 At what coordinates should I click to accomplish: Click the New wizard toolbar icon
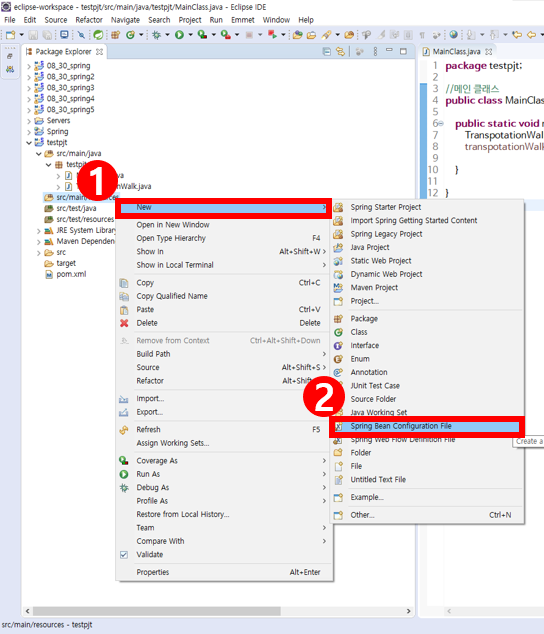[x=11, y=35]
